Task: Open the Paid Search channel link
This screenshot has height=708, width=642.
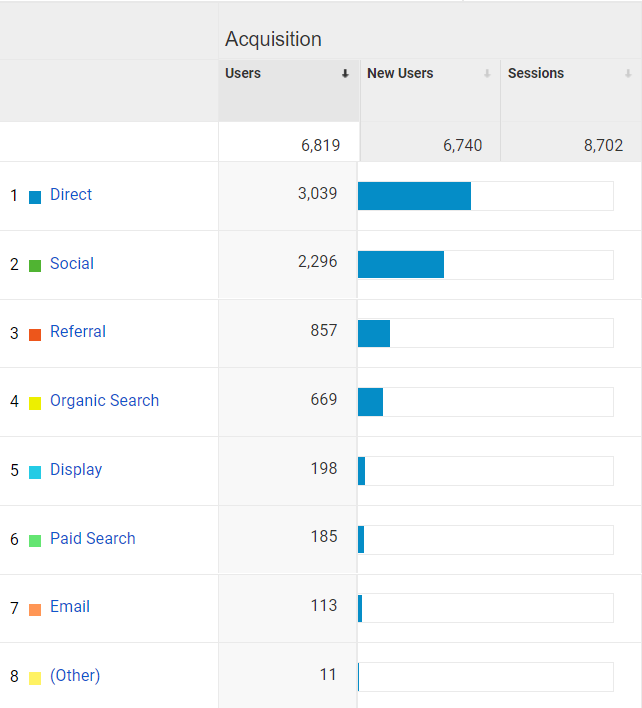Action: pyautogui.click(x=93, y=538)
